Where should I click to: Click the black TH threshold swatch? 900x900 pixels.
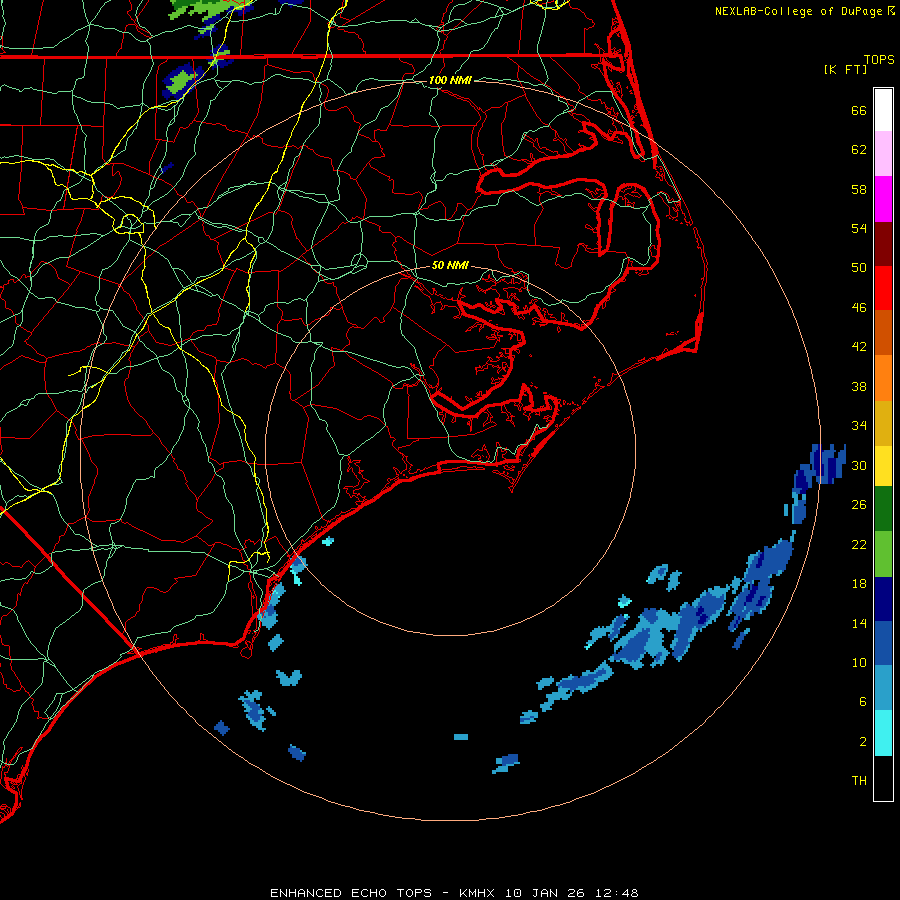tap(883, 778)
